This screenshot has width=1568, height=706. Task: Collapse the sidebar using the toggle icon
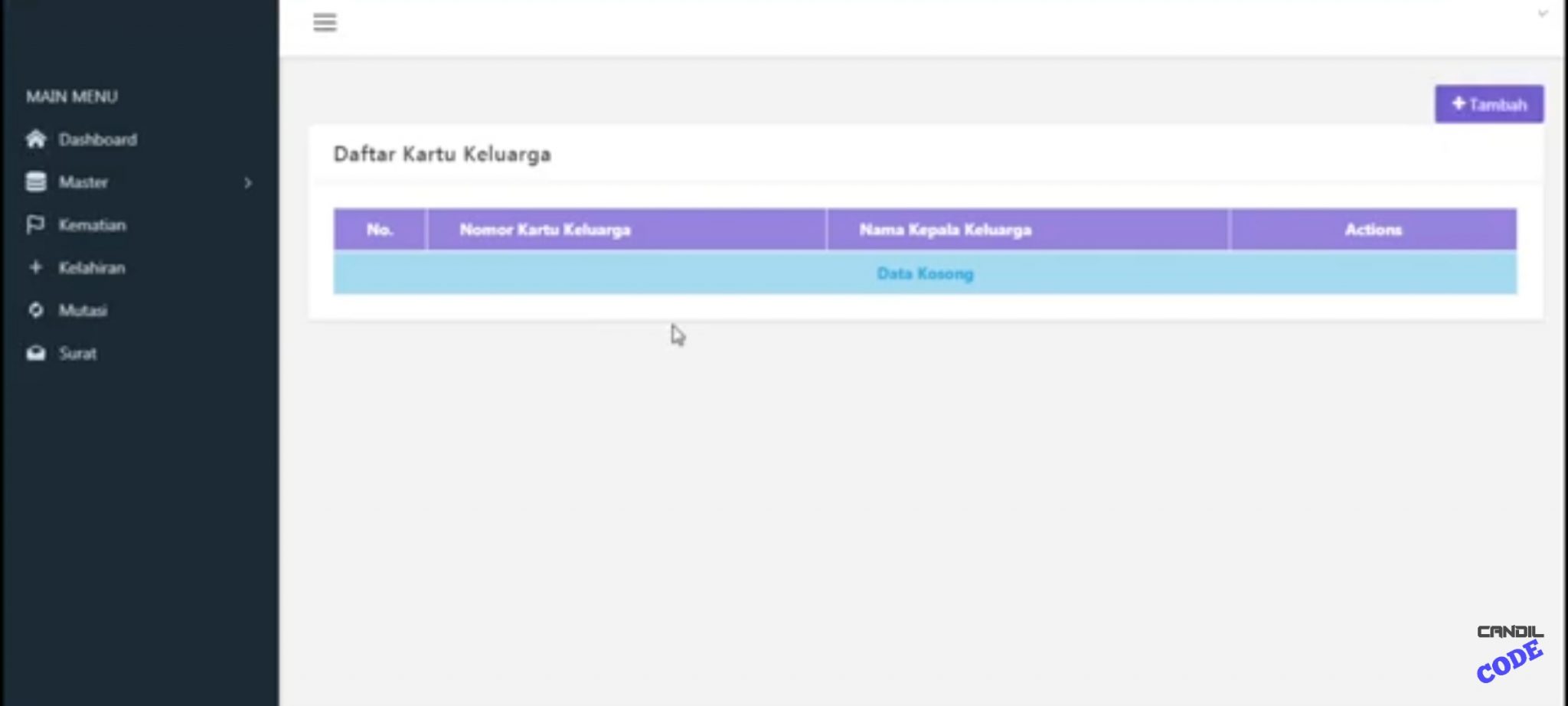point(325,22)
